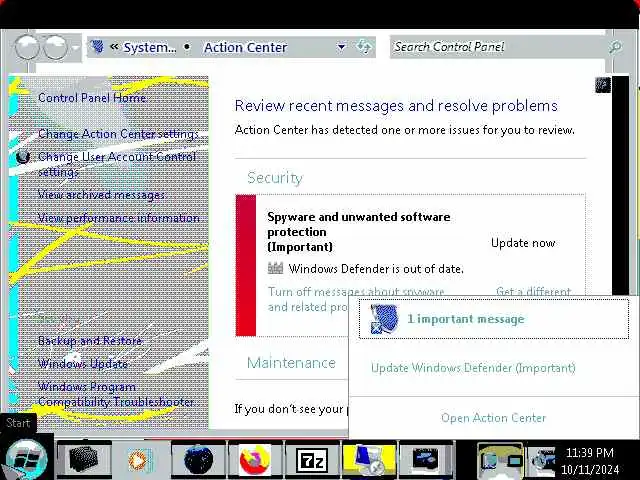This screenshot has height=480, width=640.
Task: Open Windows Program Compatibility Troubleshooter
Action: [116, 394]
